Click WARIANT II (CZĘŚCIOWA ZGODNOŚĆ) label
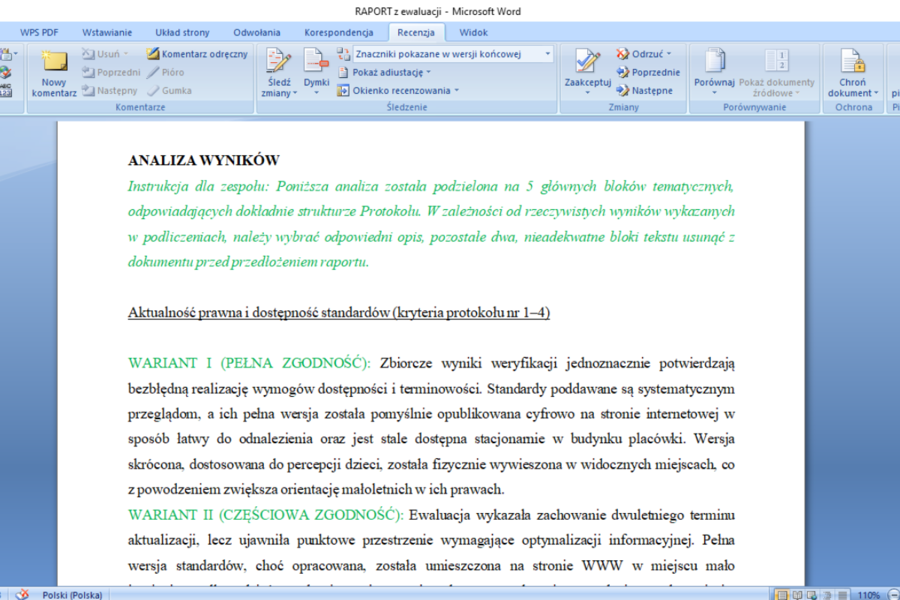Viewport: 900px width, 600px height. click(x=266, y=515)
